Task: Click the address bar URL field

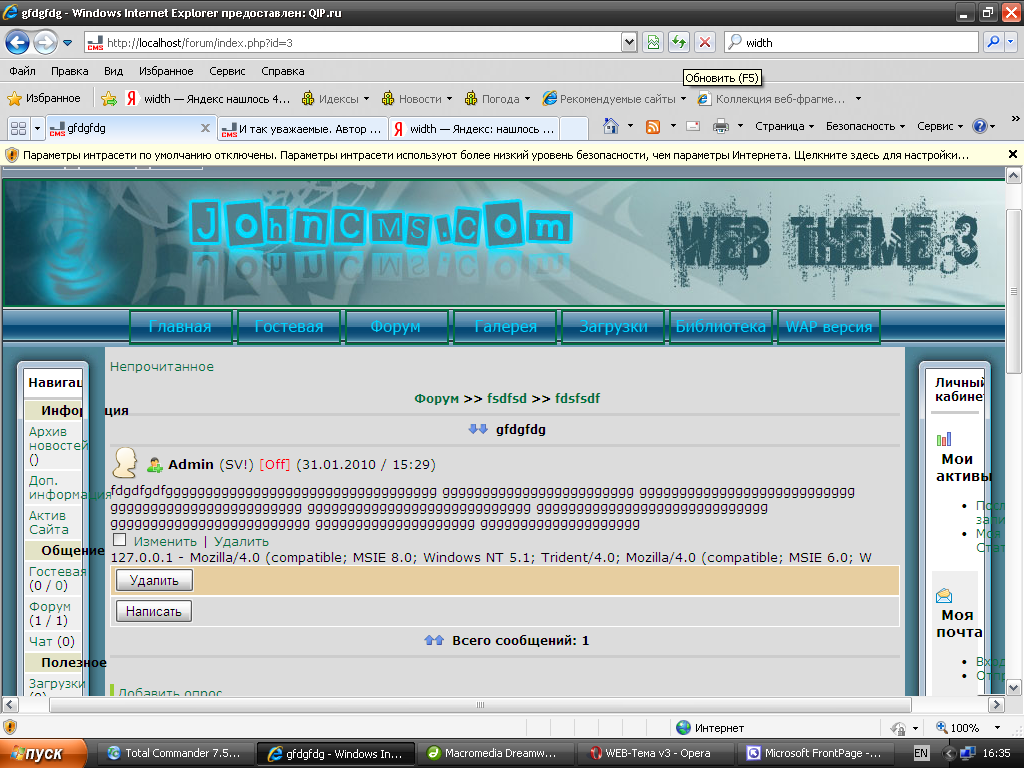Action: click(x=353, y=43)
